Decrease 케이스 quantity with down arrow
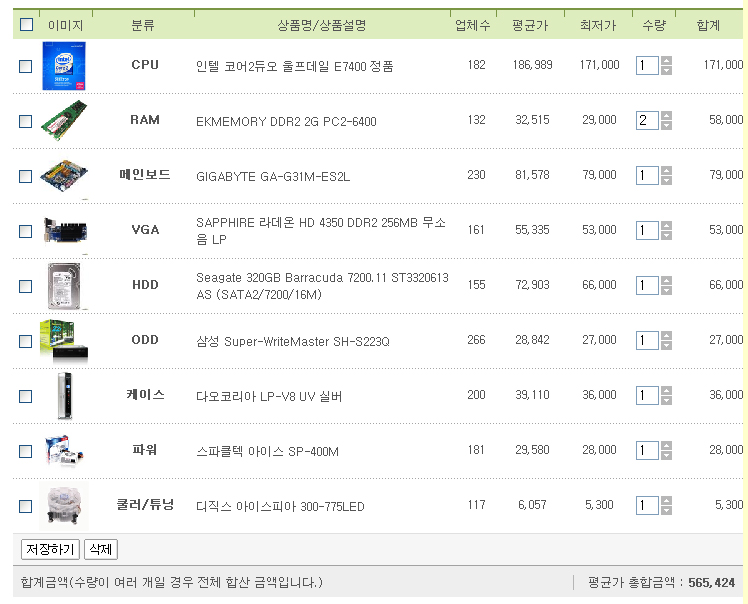 pyautogui.click(x=666, y=400)
